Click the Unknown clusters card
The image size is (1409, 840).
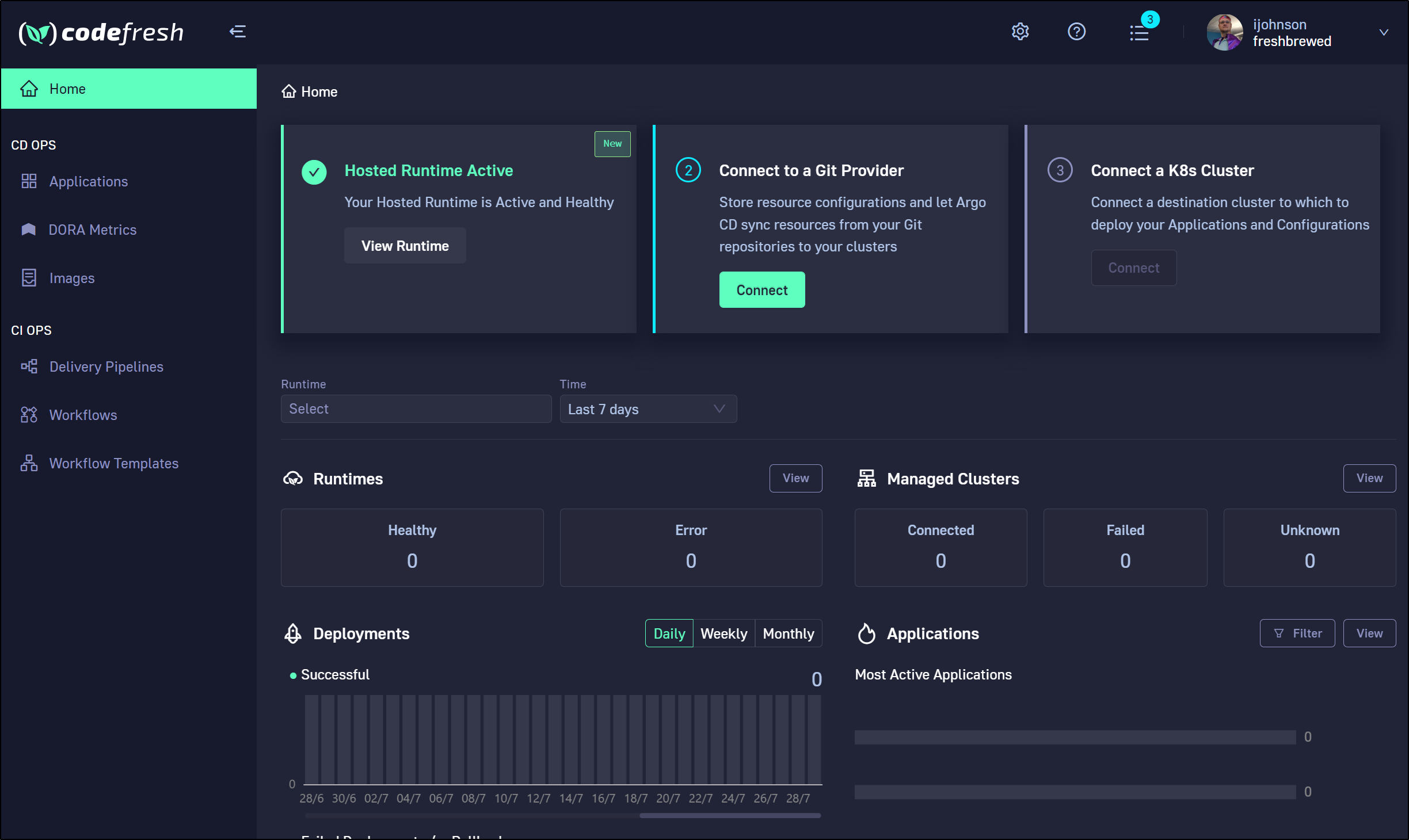pos(1310,548)
